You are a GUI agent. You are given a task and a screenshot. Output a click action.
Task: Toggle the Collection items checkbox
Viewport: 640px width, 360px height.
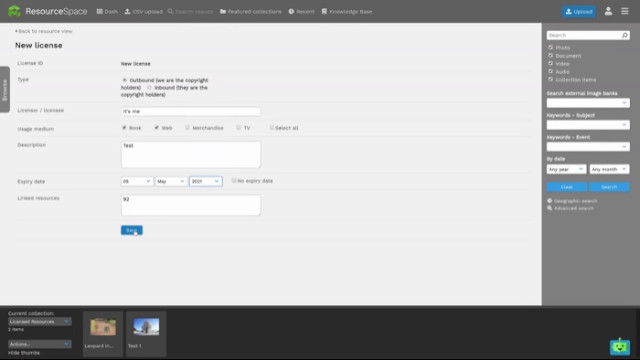(550, 79)
